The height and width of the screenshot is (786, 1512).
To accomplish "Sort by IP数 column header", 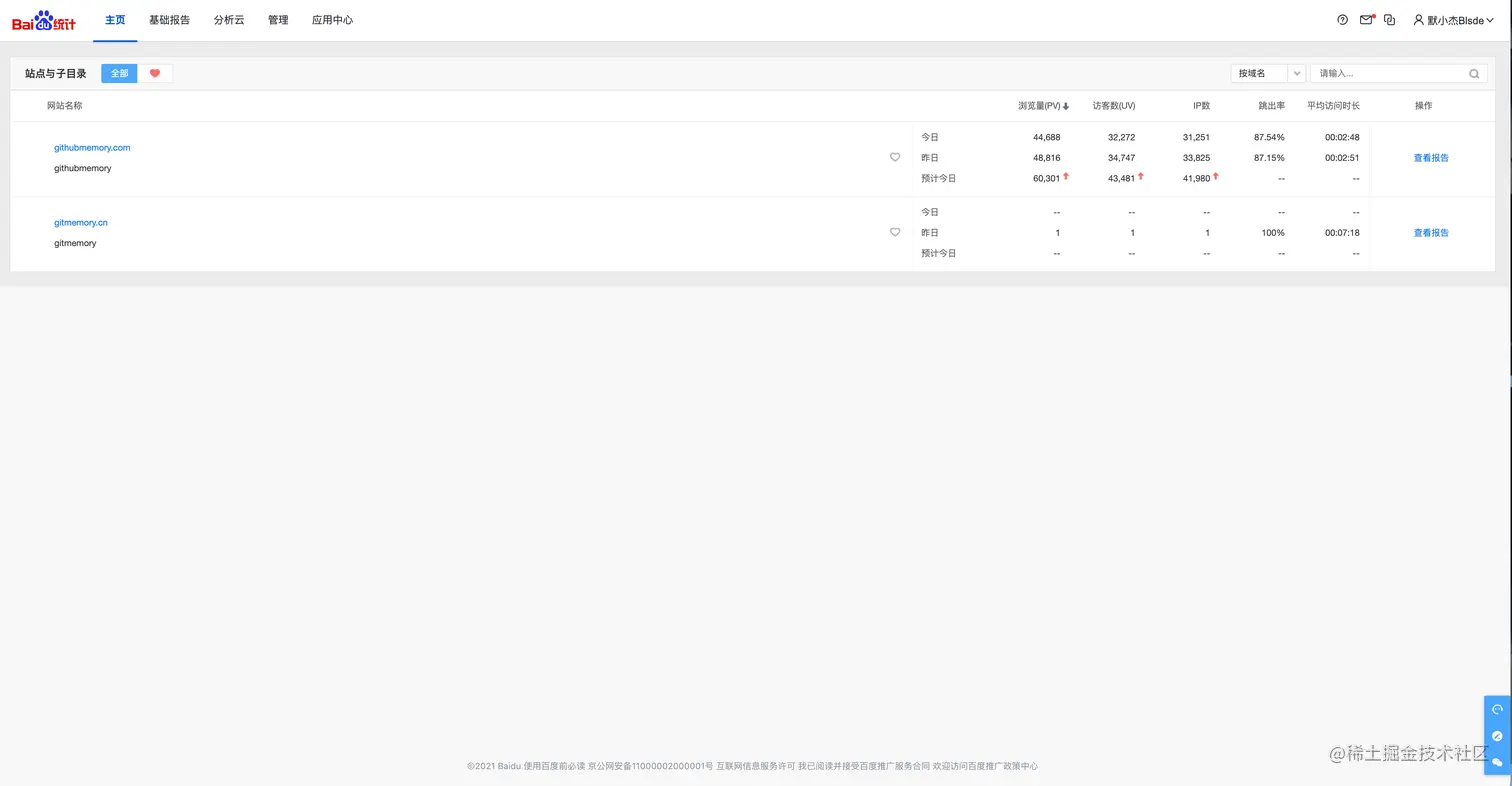I will pos(1201,106).
